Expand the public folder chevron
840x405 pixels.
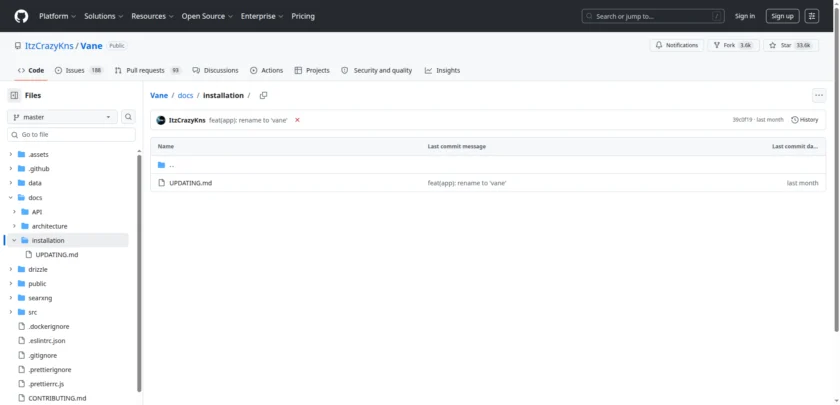pos(11,283)
